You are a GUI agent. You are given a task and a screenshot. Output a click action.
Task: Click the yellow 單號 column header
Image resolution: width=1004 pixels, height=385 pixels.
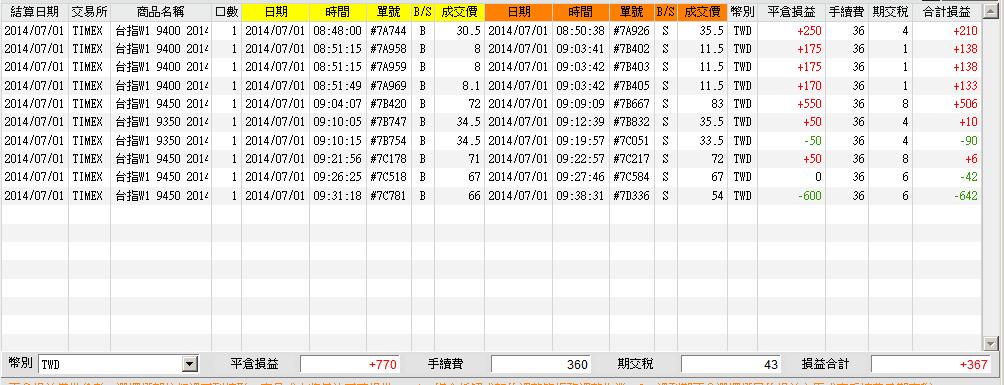tap(389, 12)
